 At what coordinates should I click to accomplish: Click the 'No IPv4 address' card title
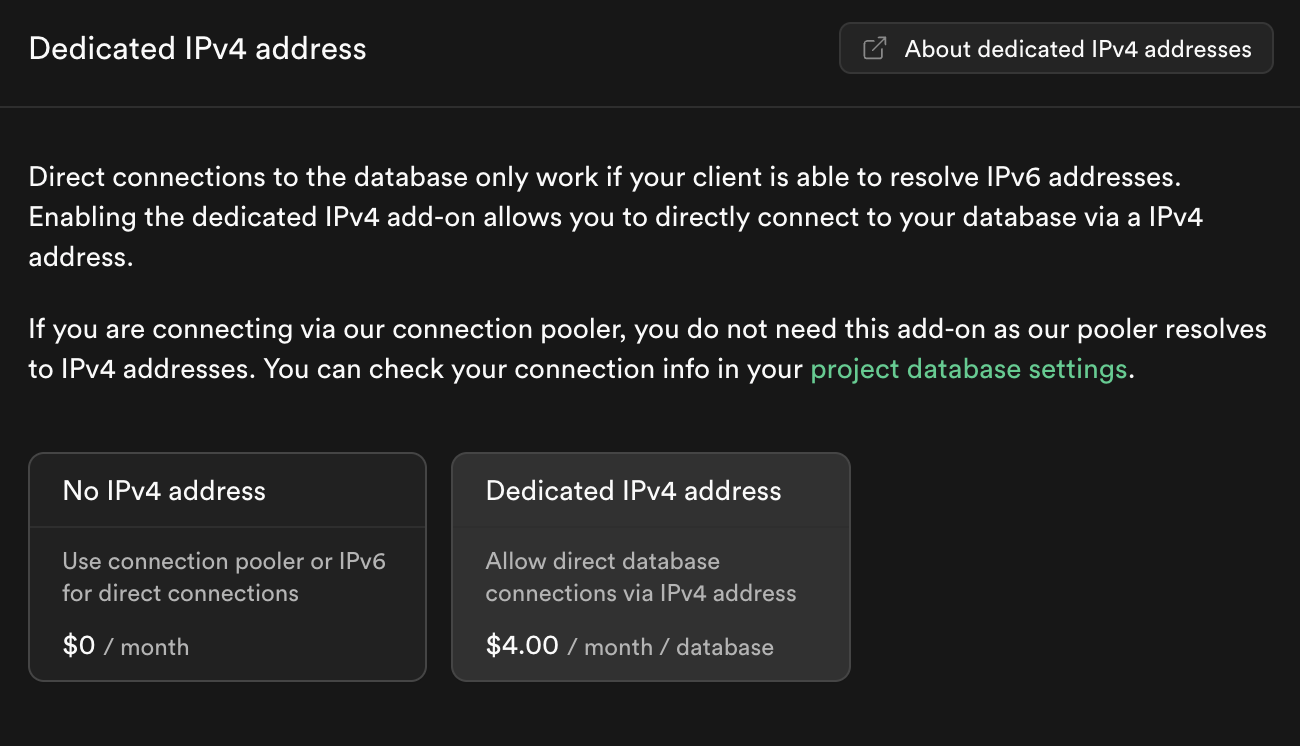tap(164, 491)
